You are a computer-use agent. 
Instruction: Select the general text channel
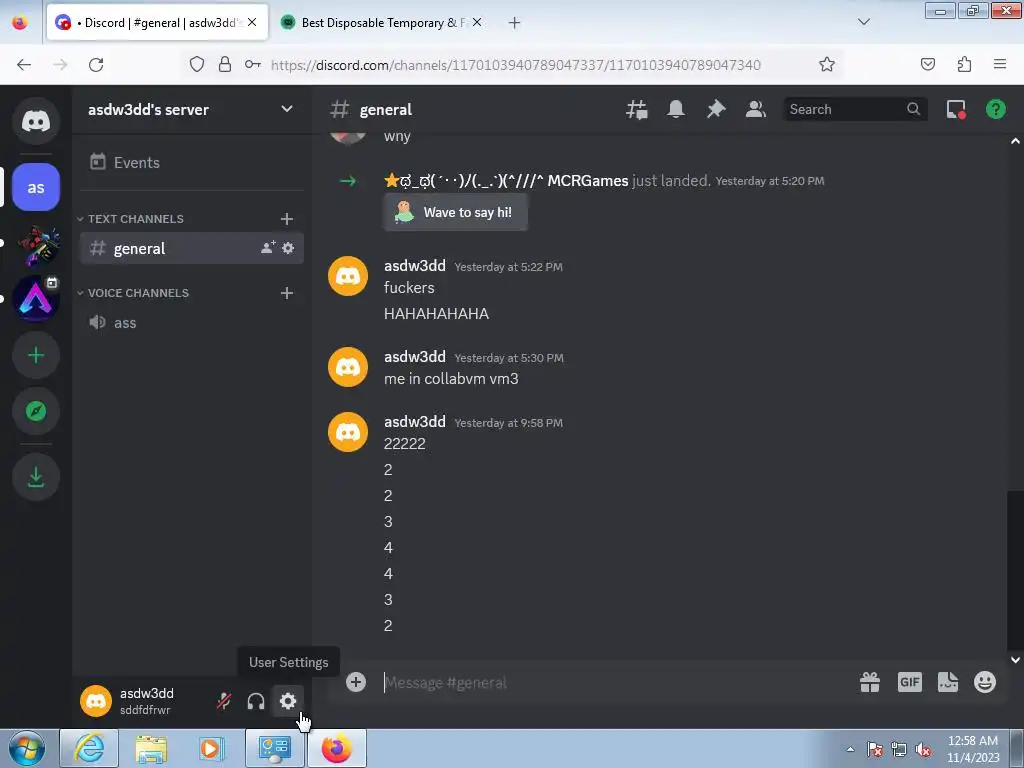191,248
